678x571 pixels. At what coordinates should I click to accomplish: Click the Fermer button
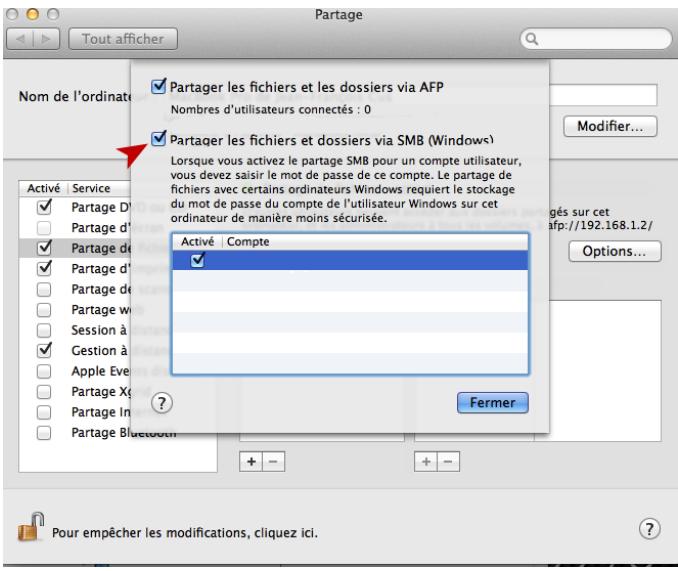point(493,403)
